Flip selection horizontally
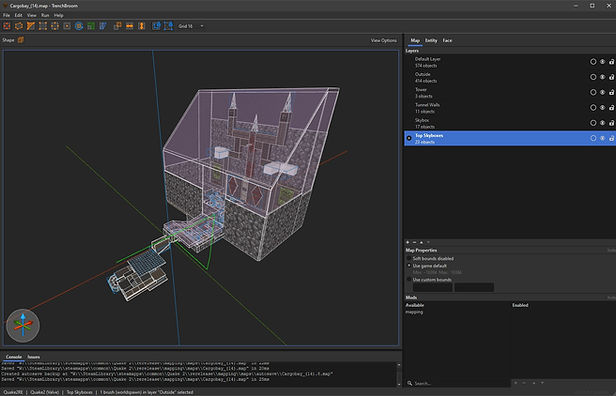616x396 pixels. [x=130, y=26]
